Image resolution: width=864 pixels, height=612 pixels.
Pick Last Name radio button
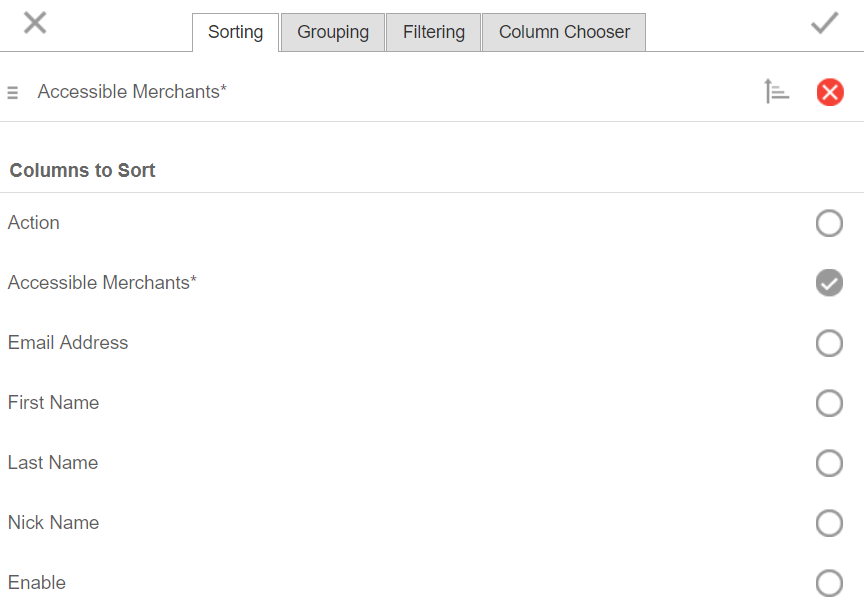pyautogui.click(x=829, y=463)
